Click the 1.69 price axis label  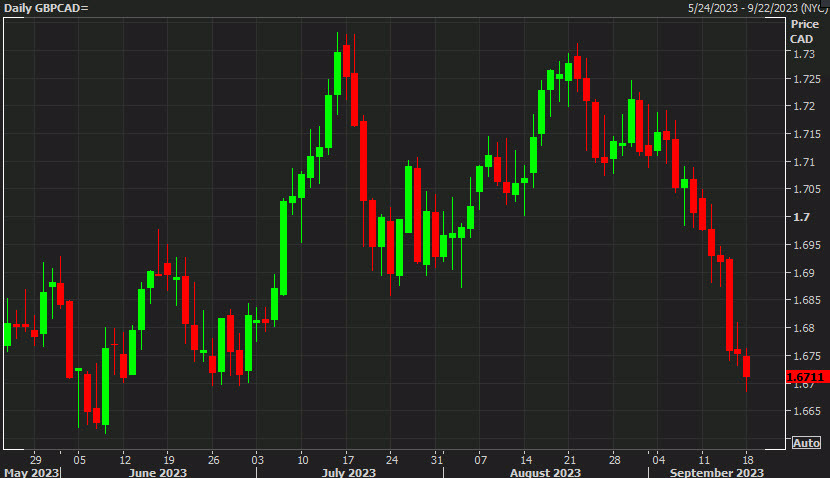tap(804, 273)
